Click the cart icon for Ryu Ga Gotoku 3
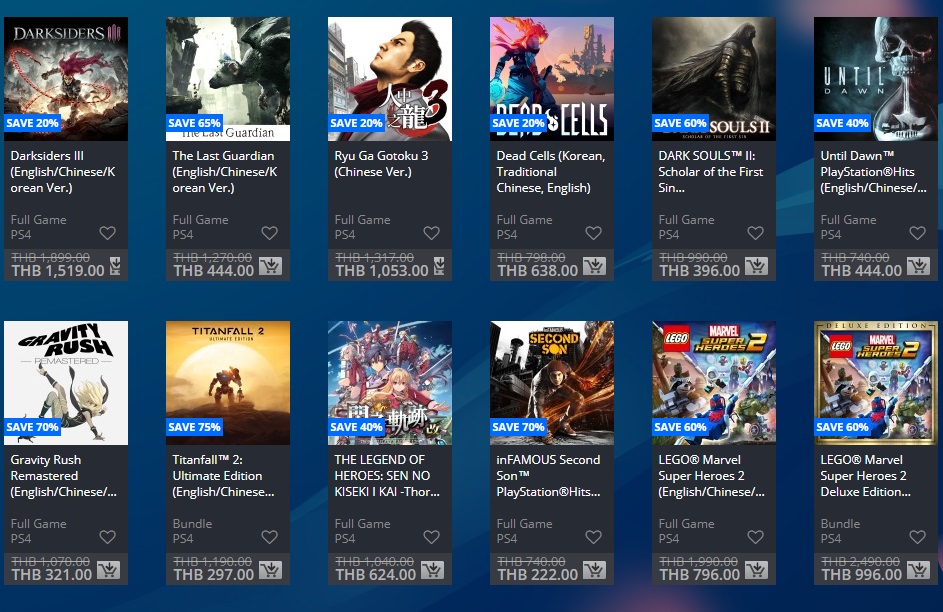 440,266
